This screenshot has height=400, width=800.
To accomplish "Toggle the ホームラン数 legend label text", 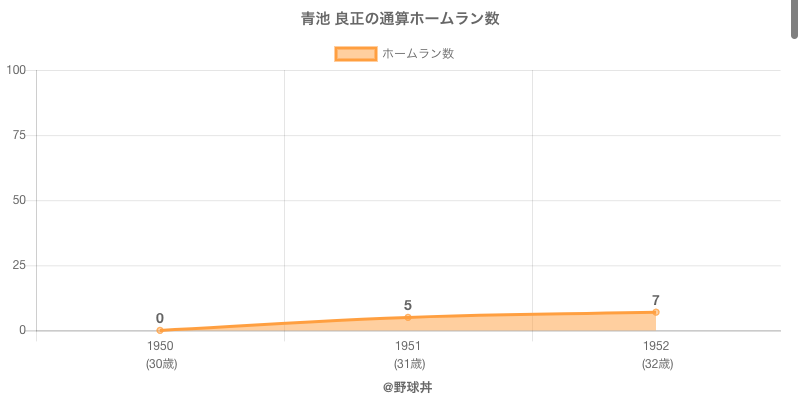I will point(418,54).
